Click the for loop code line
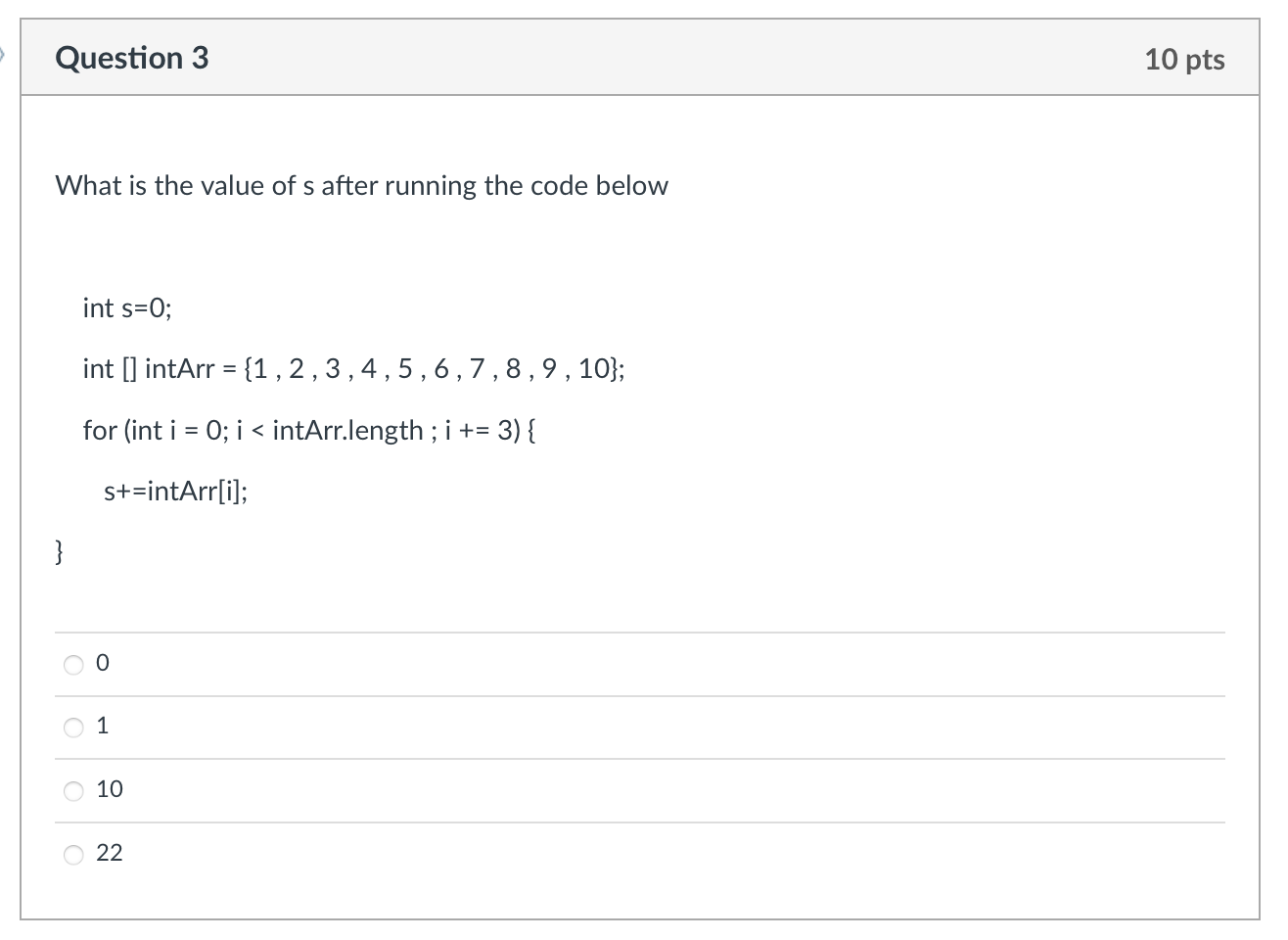1288x940 pixels. (311, 430)
